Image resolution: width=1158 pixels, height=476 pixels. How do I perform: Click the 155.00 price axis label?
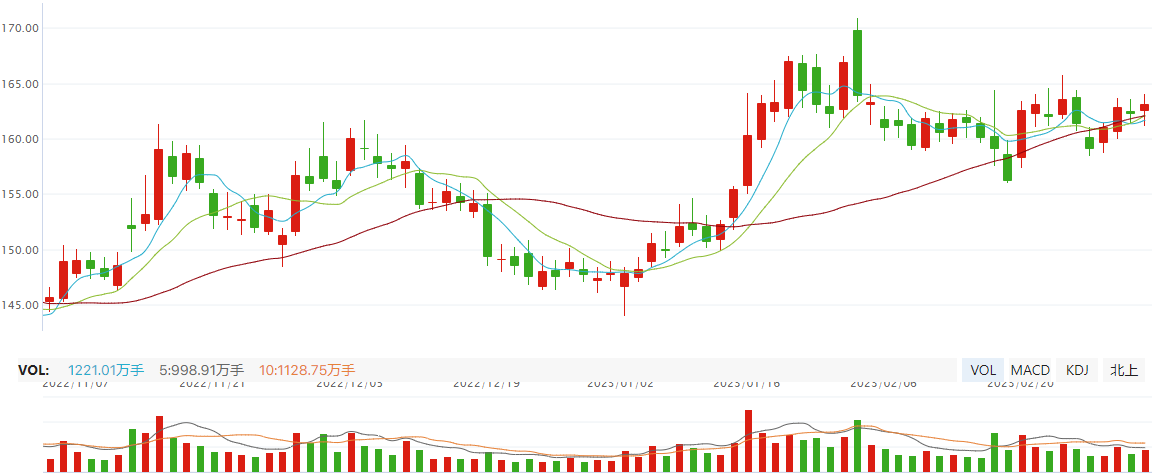[x=20, y=194]
